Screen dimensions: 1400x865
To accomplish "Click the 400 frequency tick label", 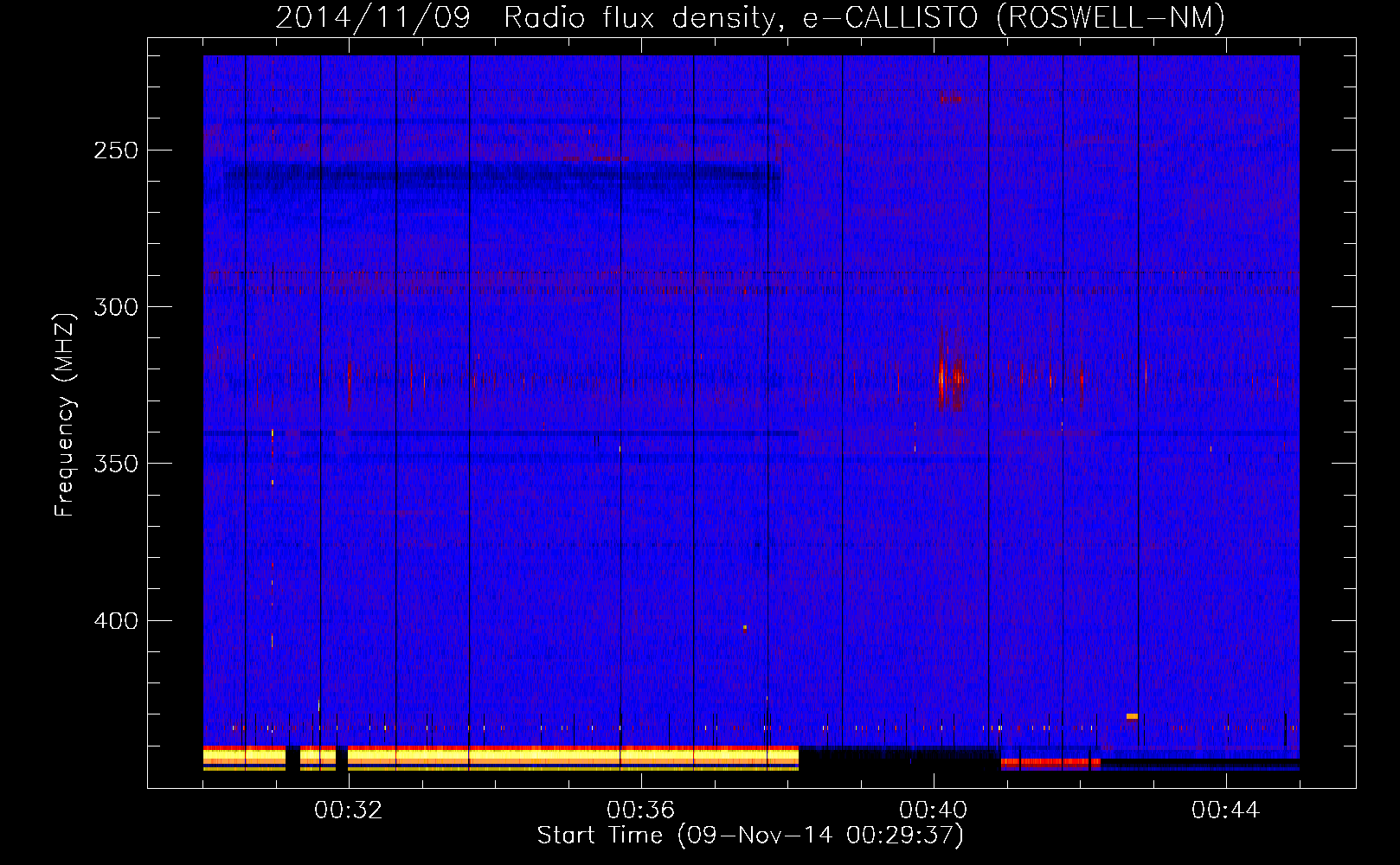I will 116,621.
